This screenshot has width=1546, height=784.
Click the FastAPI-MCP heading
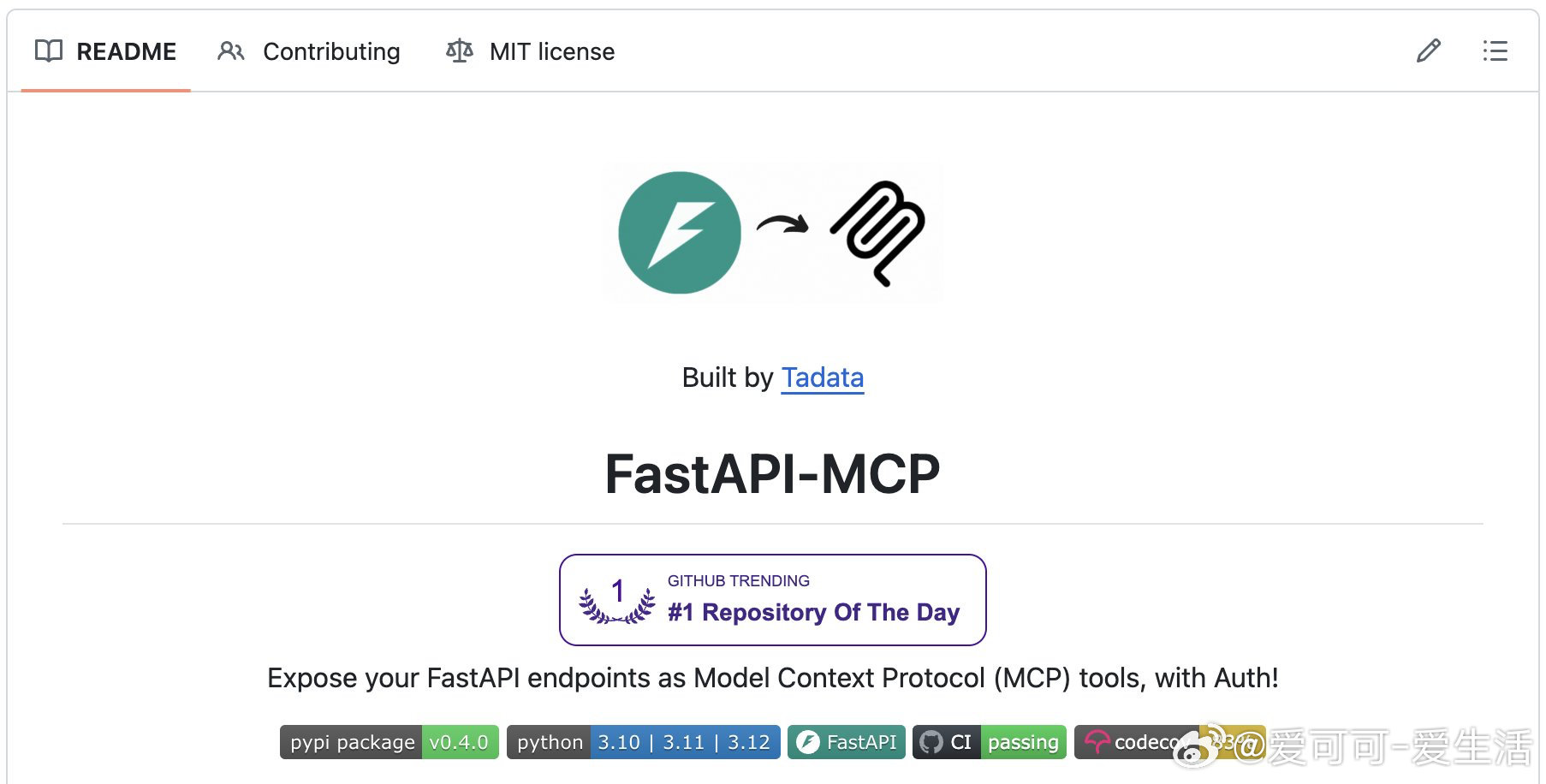pyautogui.click(x=773, y=474)
